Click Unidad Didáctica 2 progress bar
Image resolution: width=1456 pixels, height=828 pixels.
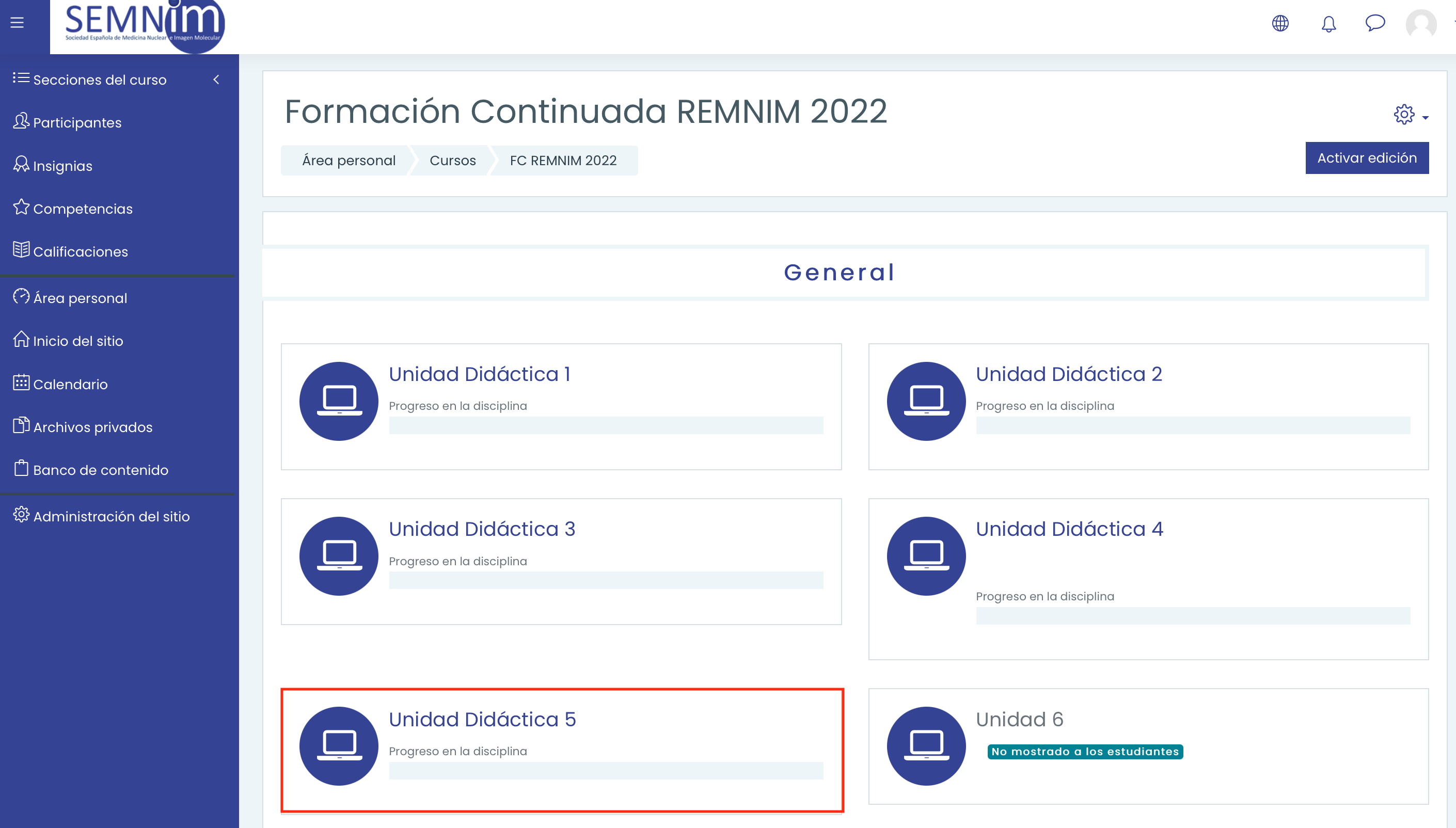point(1193,425)
